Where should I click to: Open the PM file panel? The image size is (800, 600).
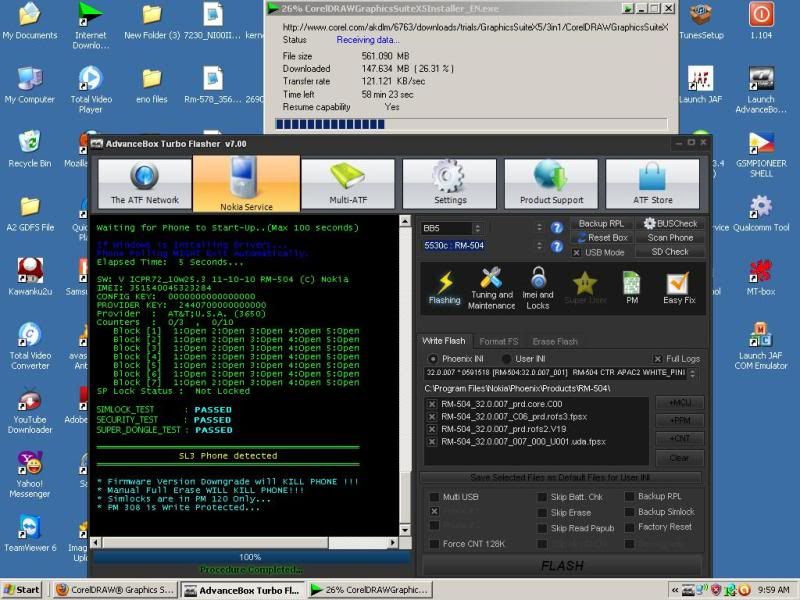[632, 288]
